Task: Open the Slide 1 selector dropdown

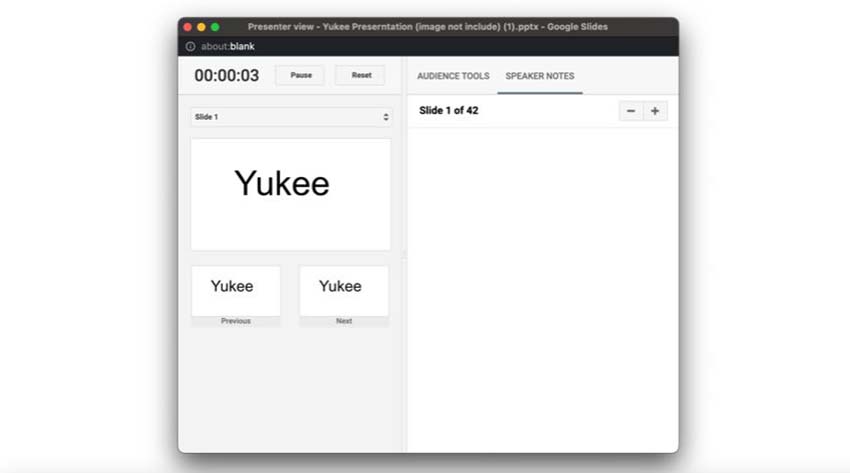Action: pos(291,117)
